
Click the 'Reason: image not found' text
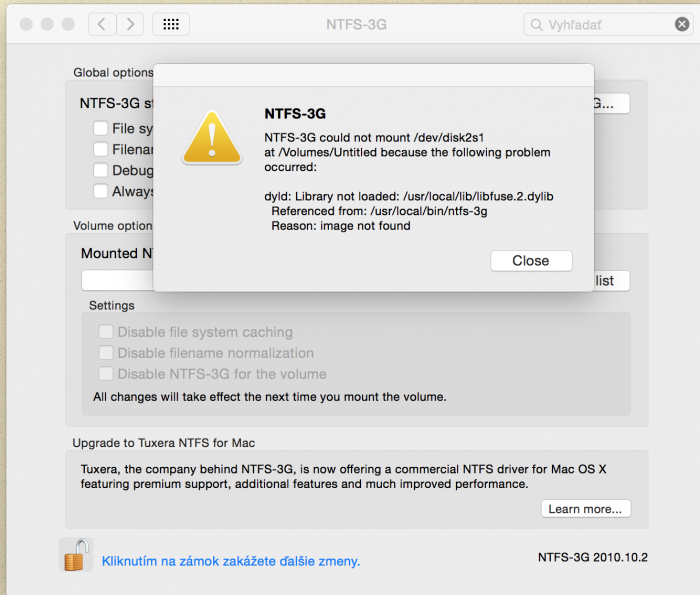[x=341, y=226]
